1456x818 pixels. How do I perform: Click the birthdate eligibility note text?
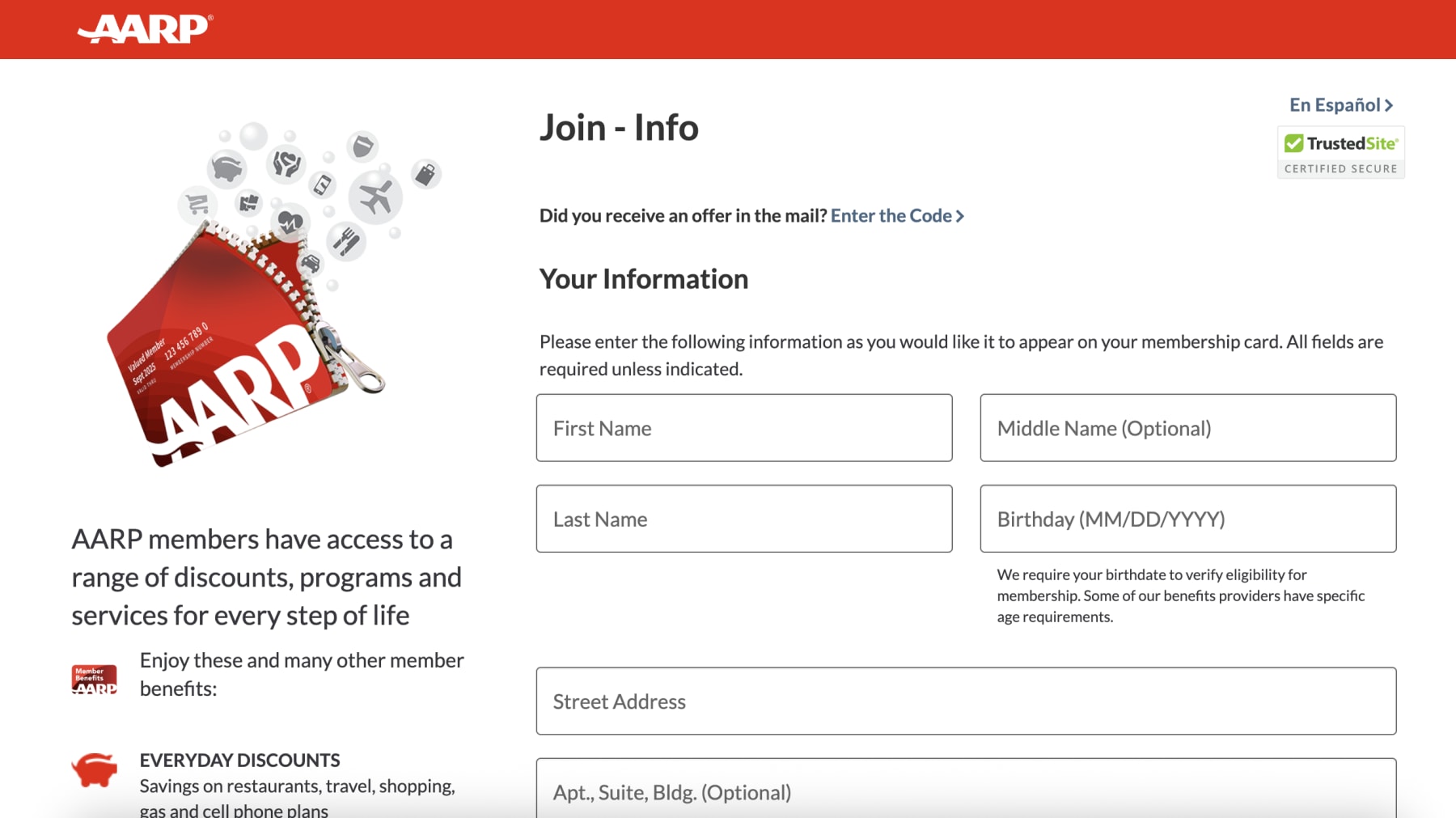tap(1181, 595)
